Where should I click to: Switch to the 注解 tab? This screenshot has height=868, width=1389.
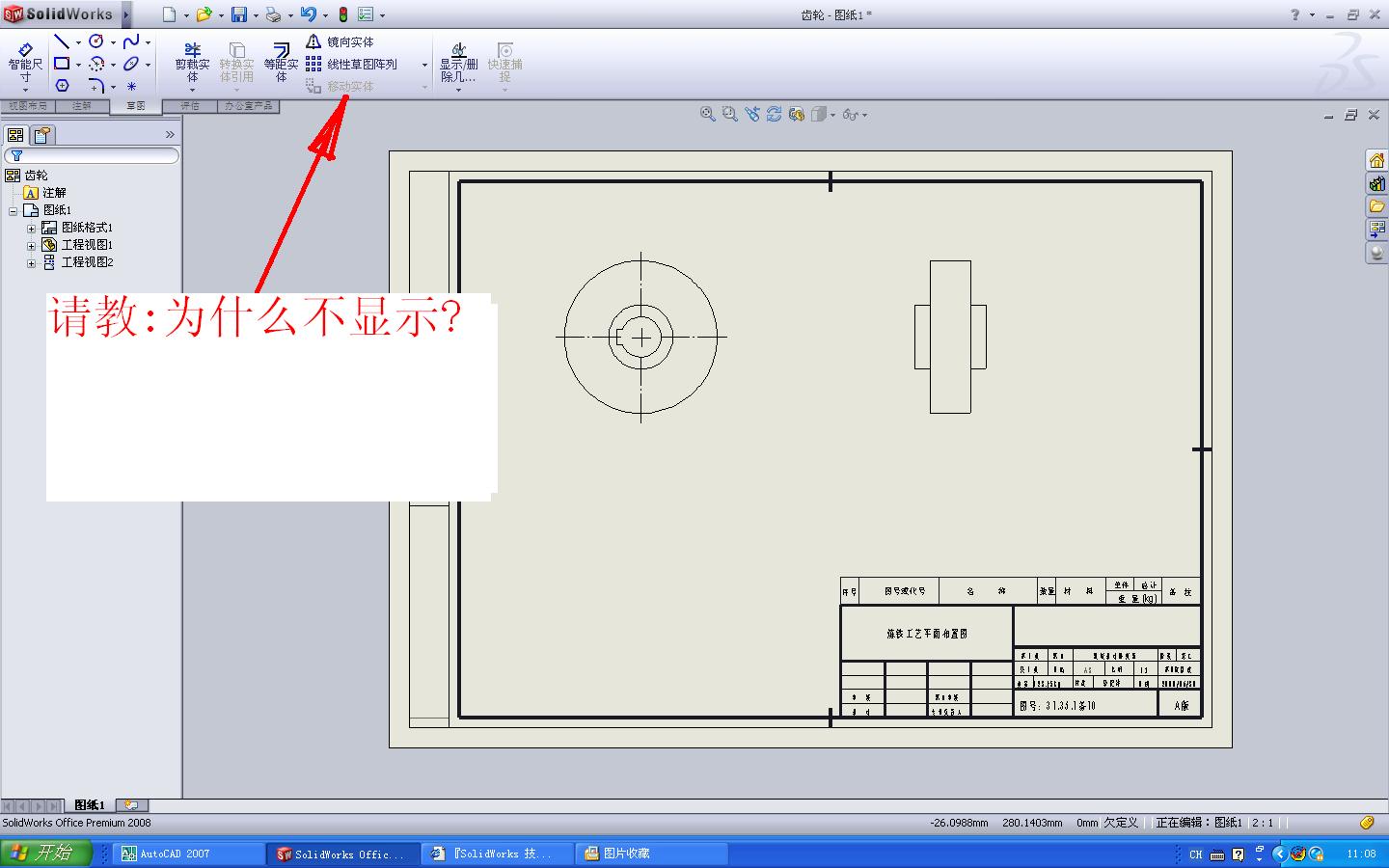82,106
